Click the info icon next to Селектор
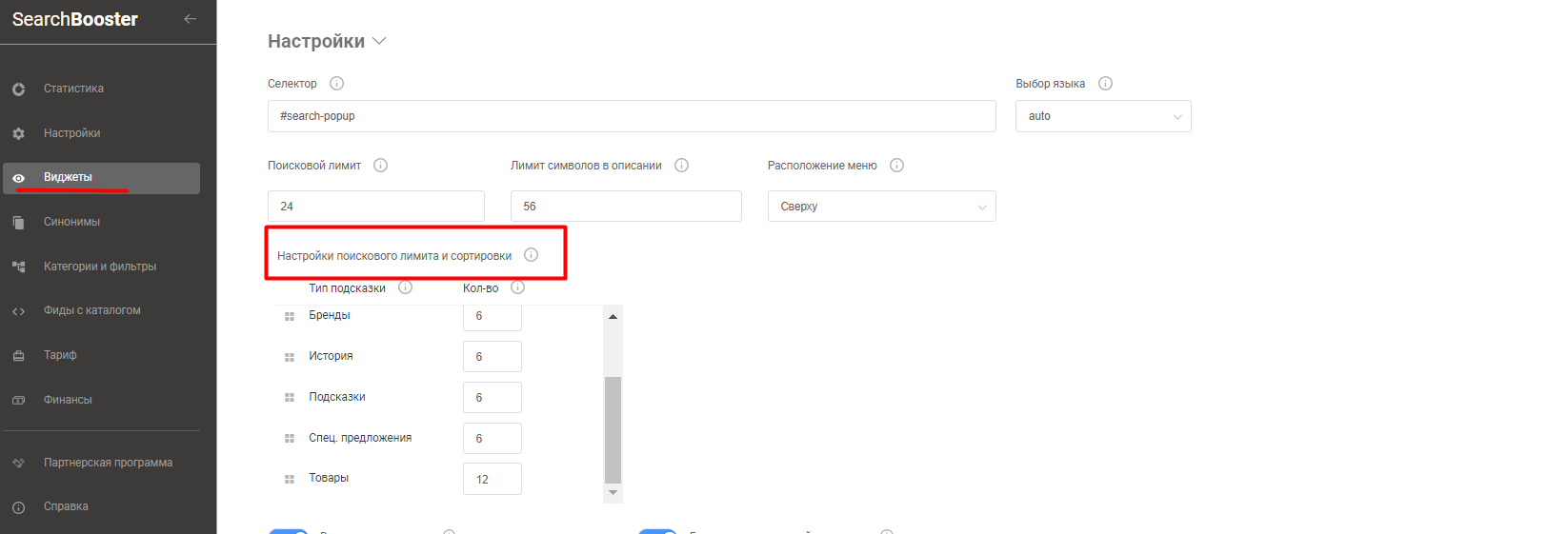This screenshot has width=1568, height=534. click(x=336, y=84)
